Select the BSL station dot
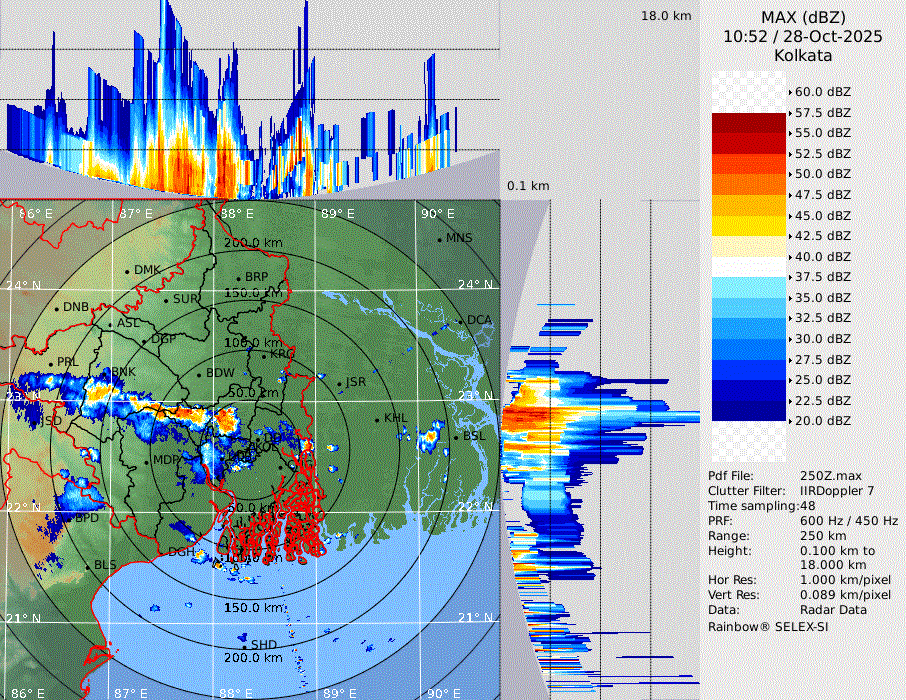 click(456, 437)
